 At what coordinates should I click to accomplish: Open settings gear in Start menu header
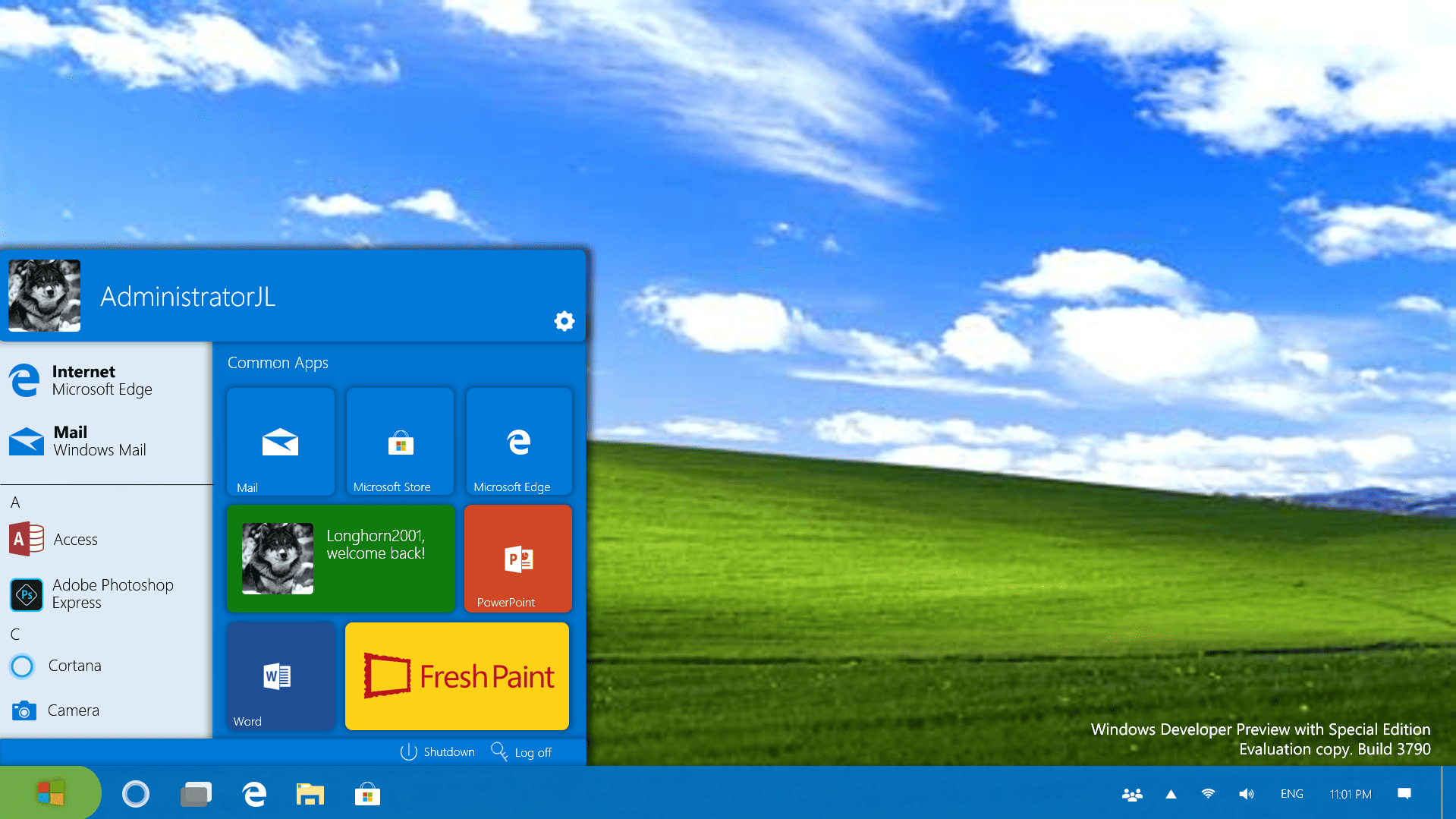pyautogui.click(x=564, y=321)
